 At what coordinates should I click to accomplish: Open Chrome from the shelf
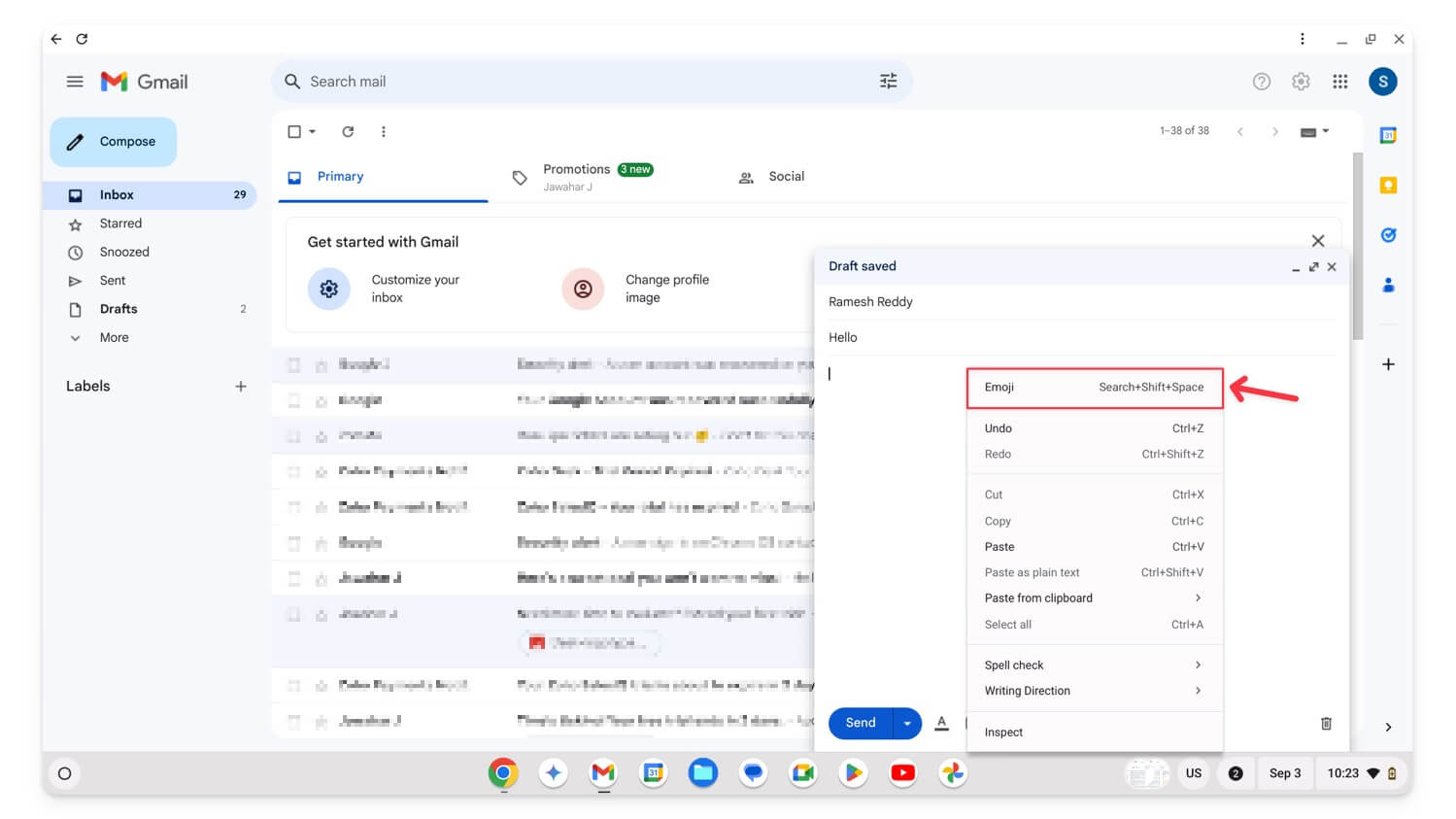click(x=503, y=773)
